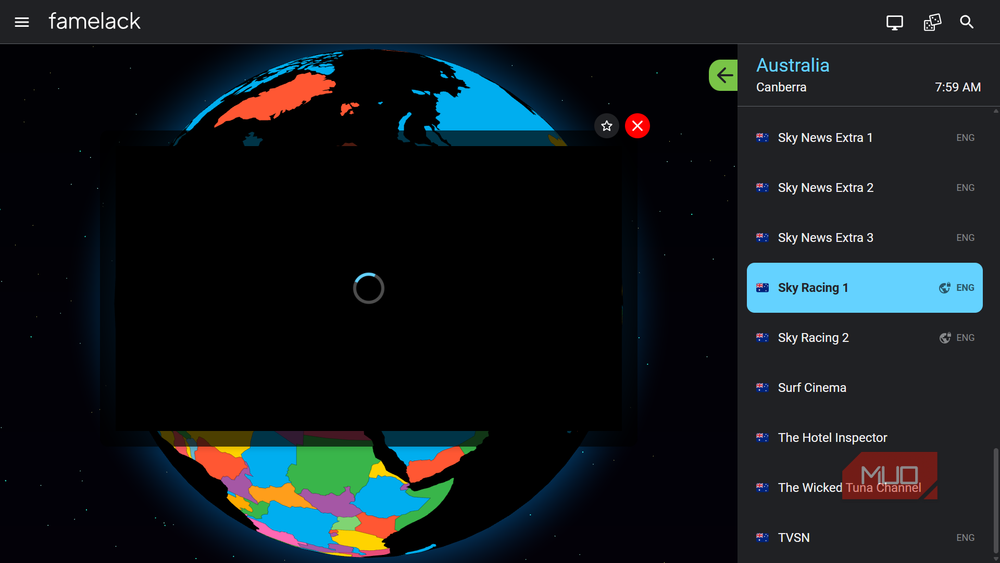Open the search magnifier icon
Viewport: 1000px width, 563px height.
pos(967,22)
